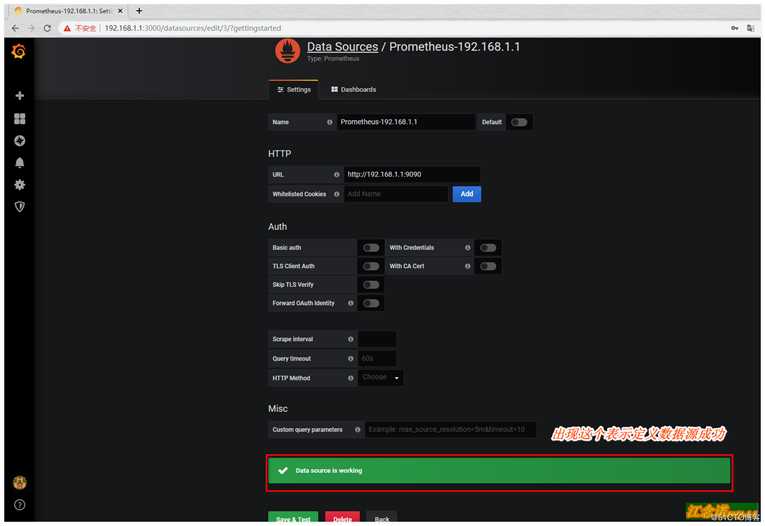Click the info icon beside With CA Cert

pyautogui.click(x=467, y=266)
